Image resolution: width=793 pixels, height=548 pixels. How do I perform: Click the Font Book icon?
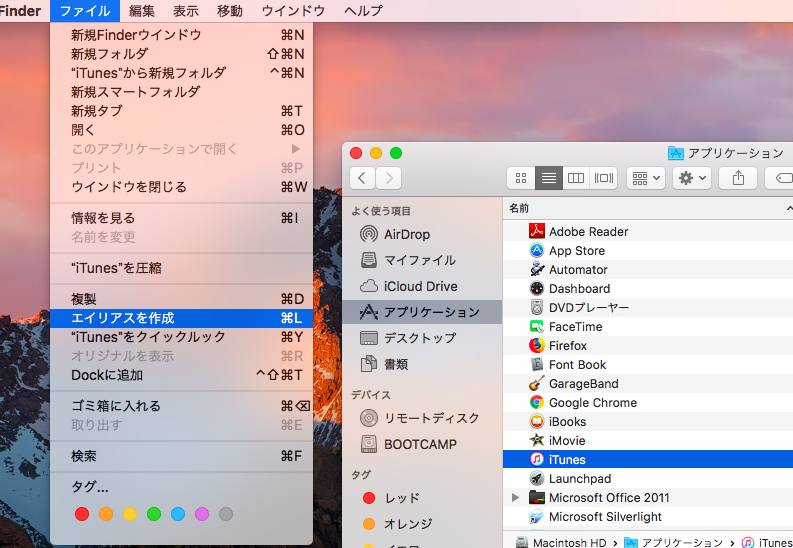click(537, 364)
